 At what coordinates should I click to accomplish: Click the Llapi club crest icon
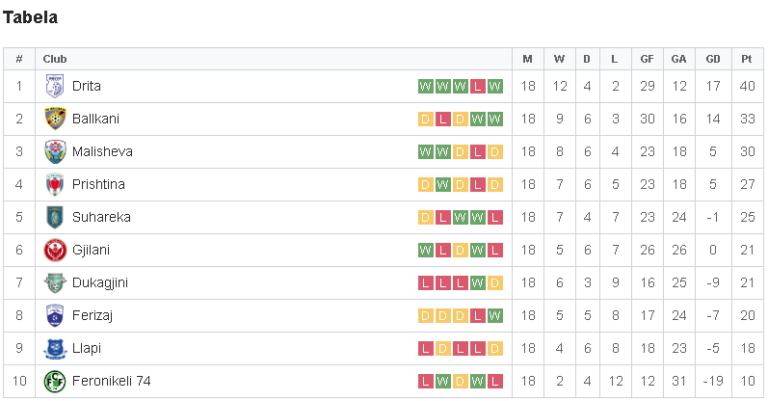coord(55,349)
